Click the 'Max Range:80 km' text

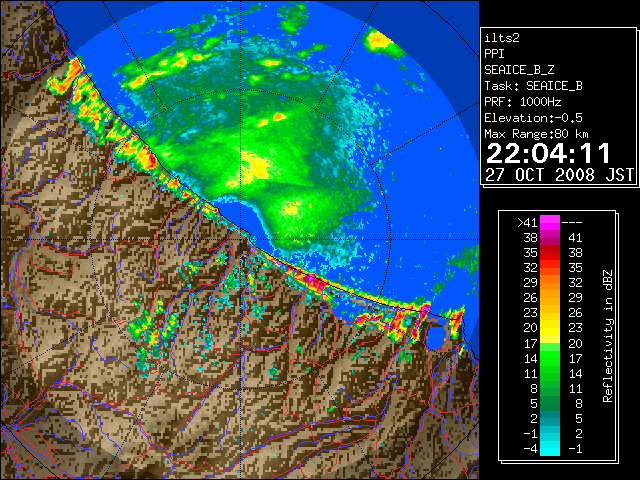(x=536, y=134)
